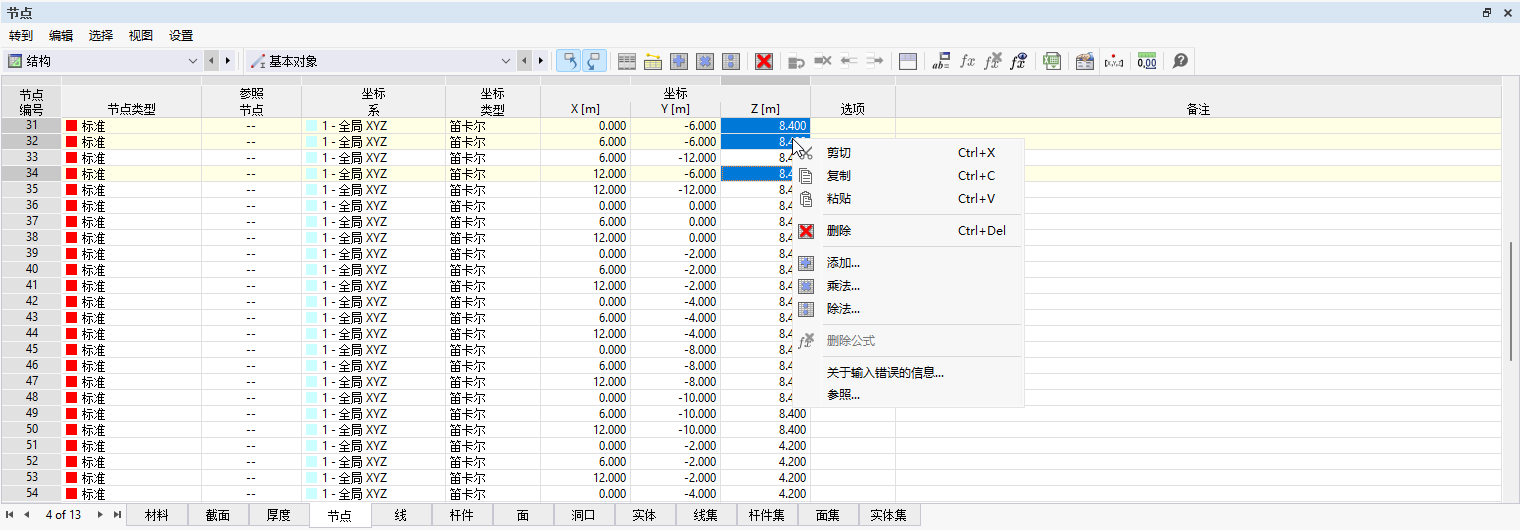Click the fx formula toolbar icon

coord(967,61)
